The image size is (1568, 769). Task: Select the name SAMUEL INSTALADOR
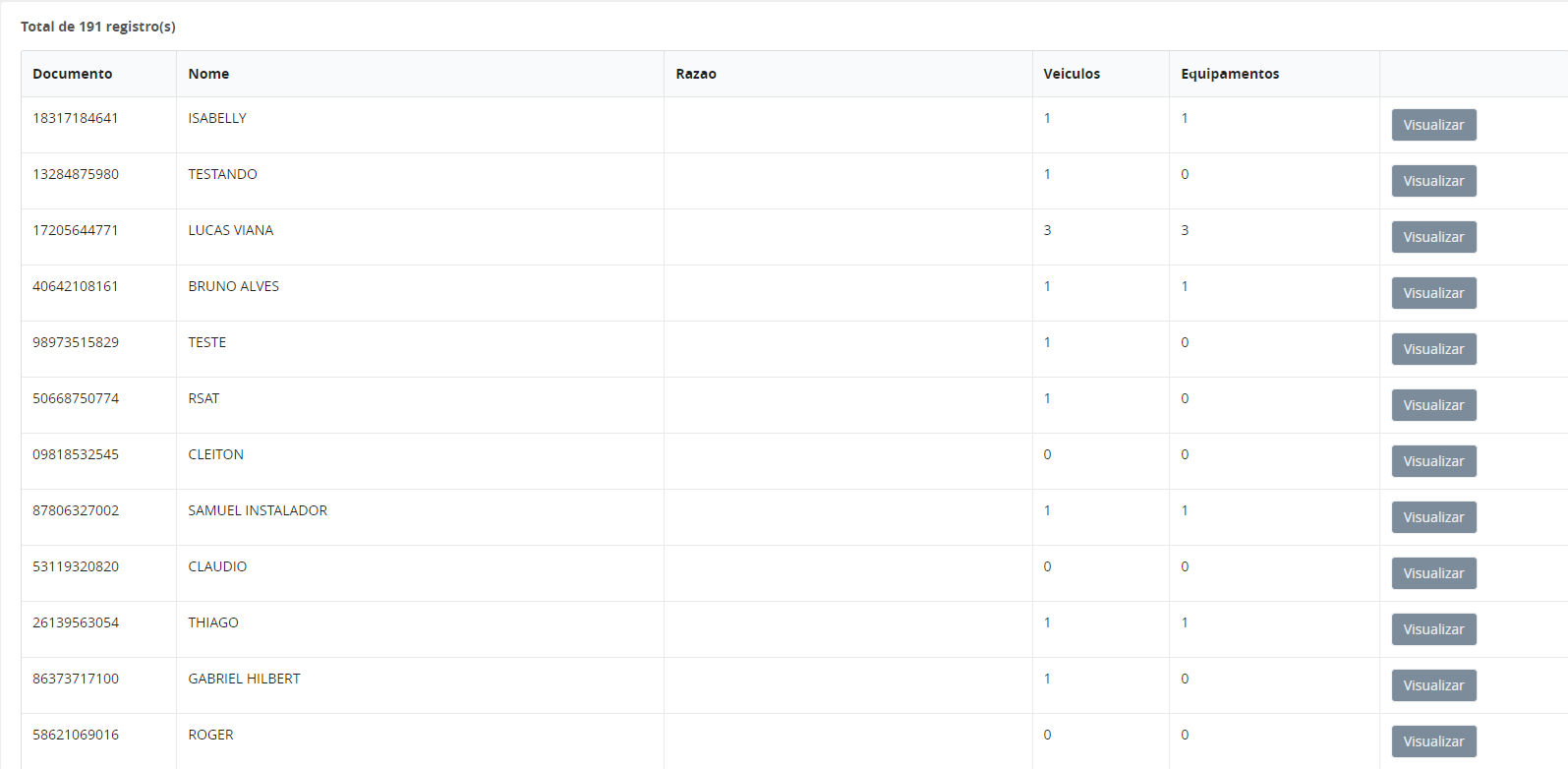click(258, 510)
